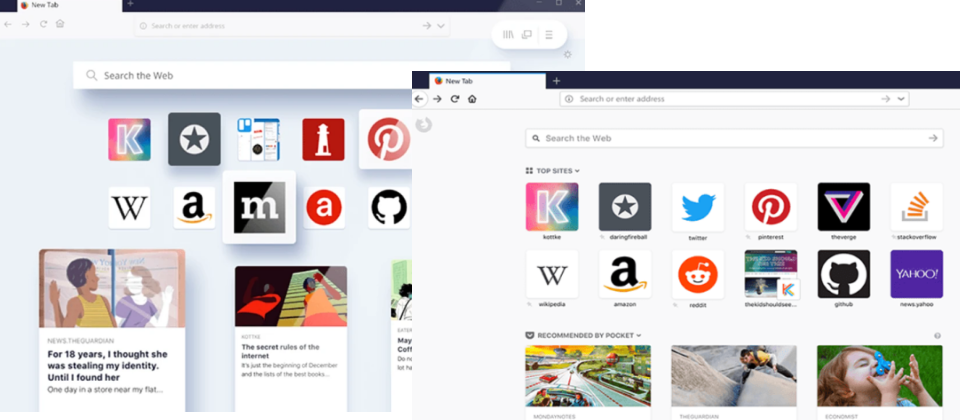The image size is (960, 420).
Task: Open theverge top site tile
Action: point(844,206)
